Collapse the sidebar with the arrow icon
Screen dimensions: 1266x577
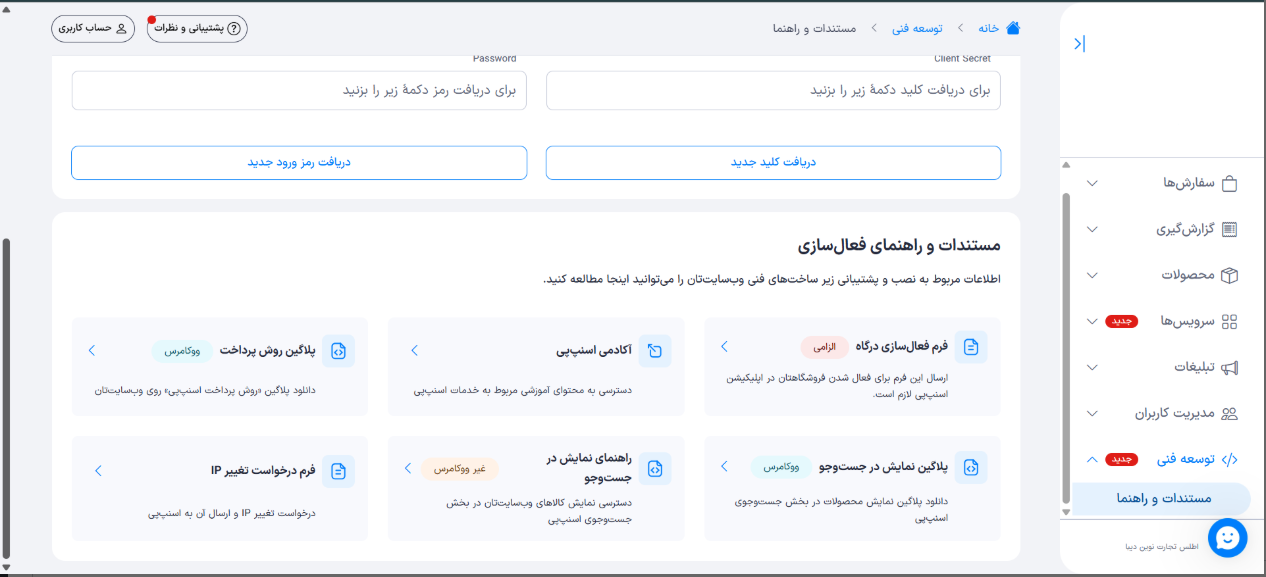click(1079, 44)
